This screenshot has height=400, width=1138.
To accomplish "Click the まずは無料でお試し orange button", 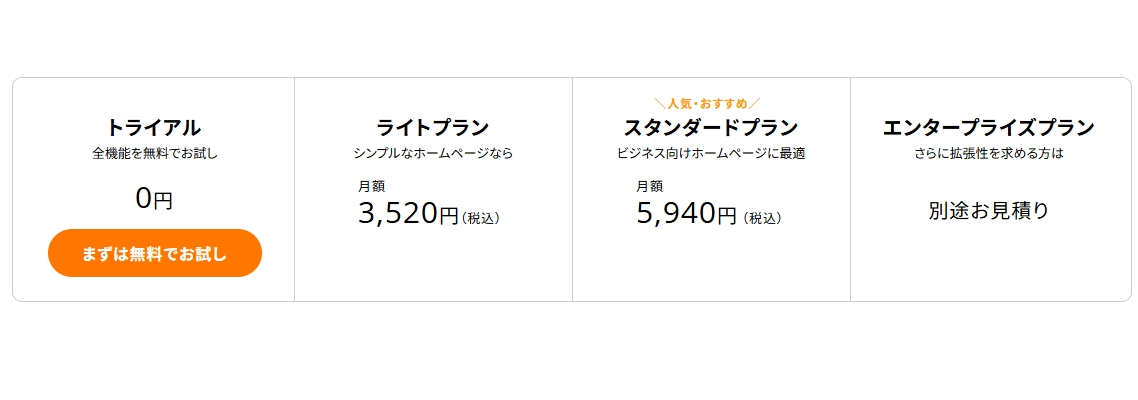I will tap(155, 253).
